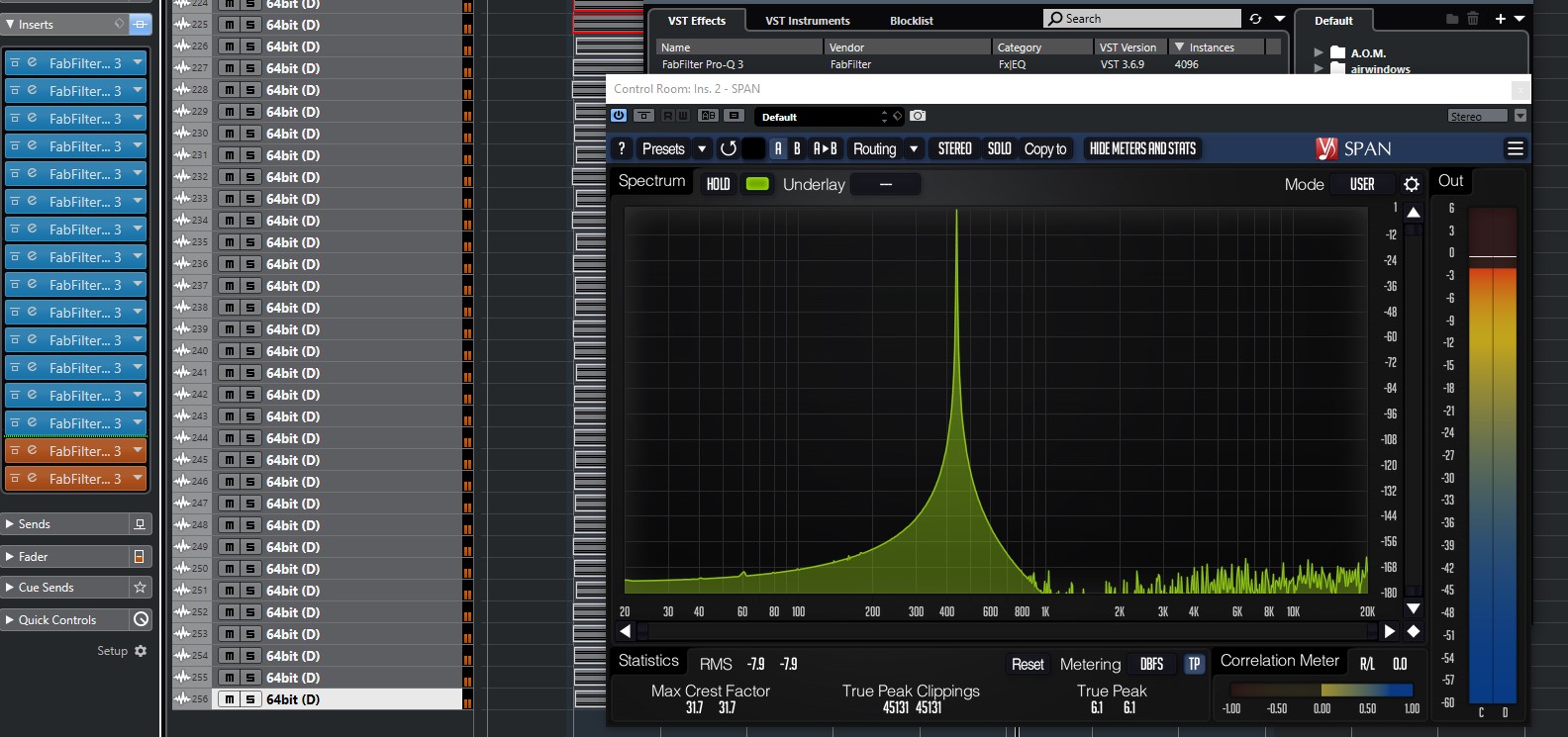
Task: Expand the airwindows folder
Action: click(x=1319, y=68)
